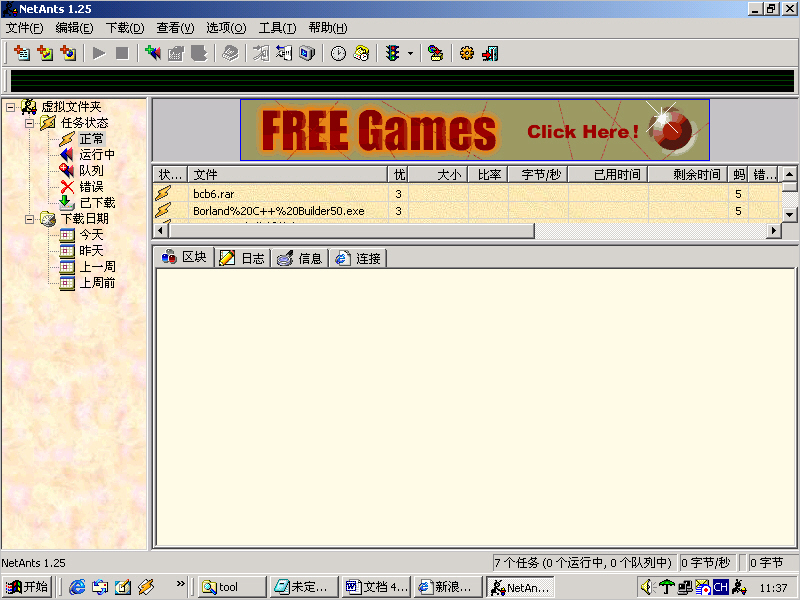Open the 选项(O) menu
Screen dimensions: 800x600
226,28
